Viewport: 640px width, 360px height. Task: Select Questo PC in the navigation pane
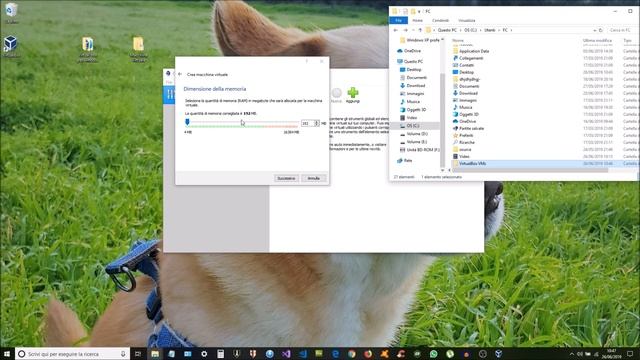413,61
